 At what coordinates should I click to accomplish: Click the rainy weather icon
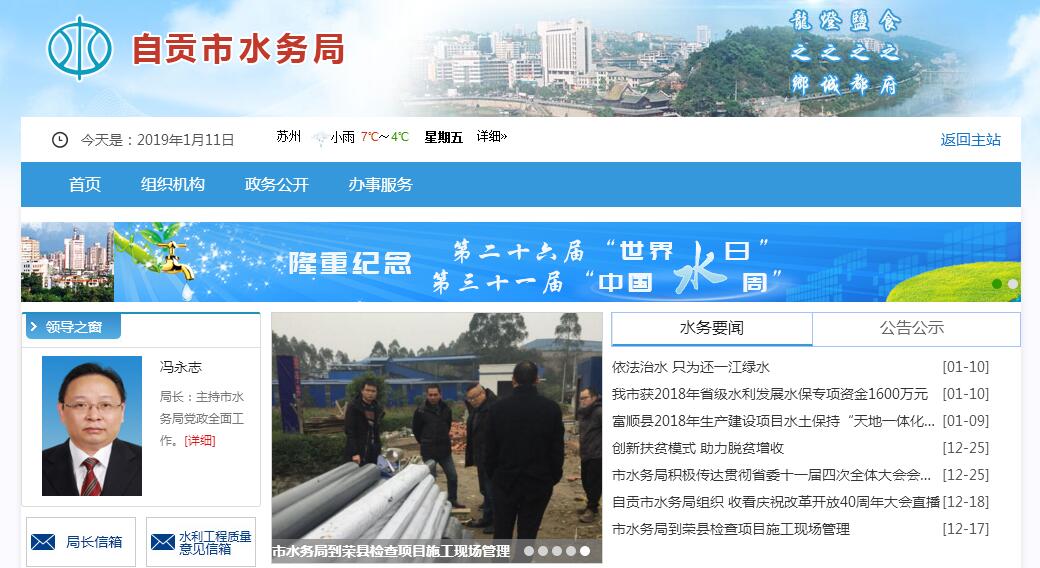pos(320,138)
